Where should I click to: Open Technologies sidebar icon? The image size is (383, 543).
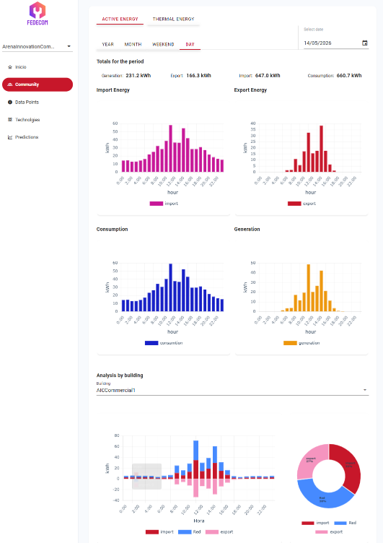[x=10, y=119]
